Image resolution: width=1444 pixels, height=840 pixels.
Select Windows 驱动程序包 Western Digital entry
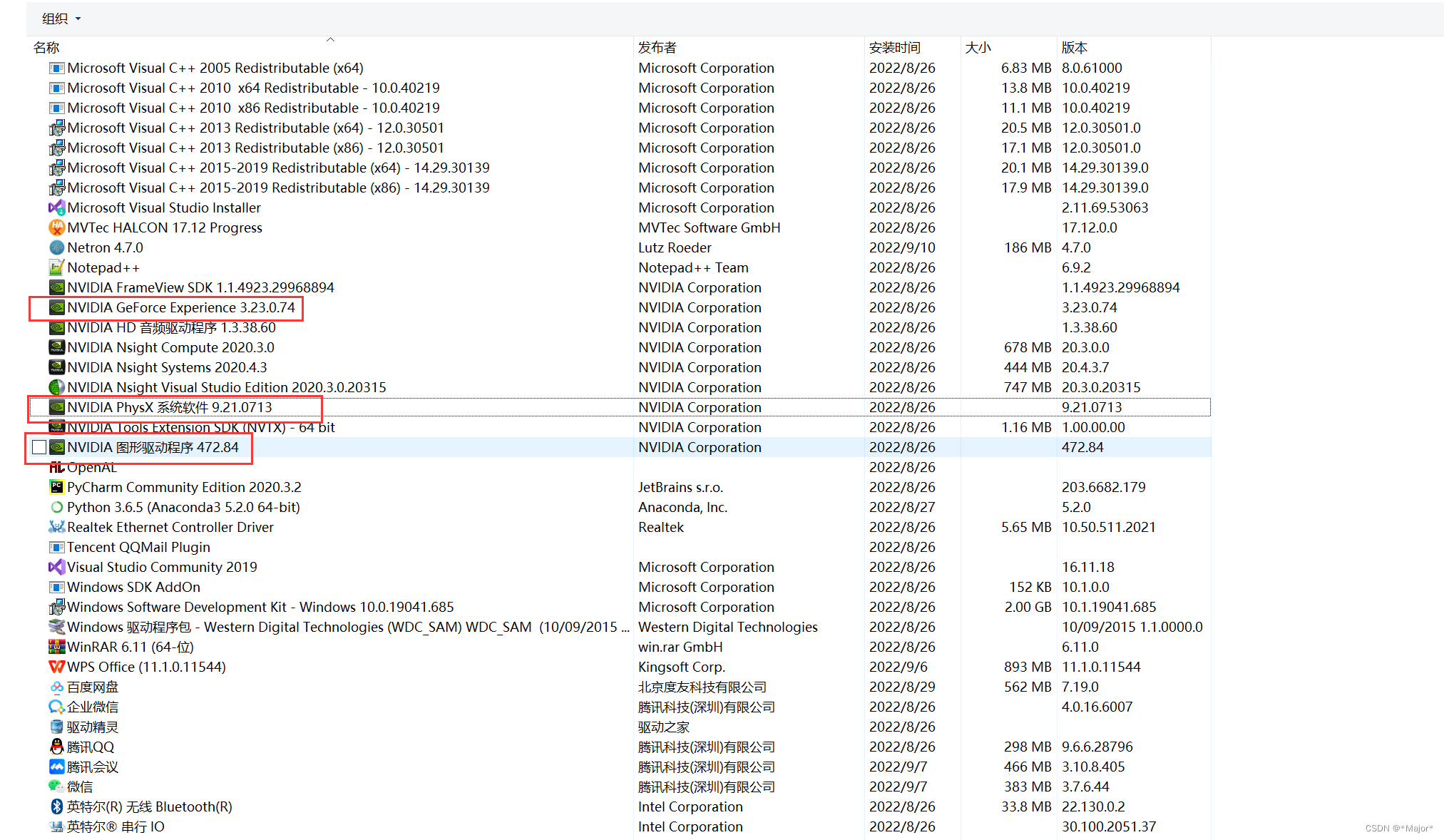click(x=620, y=627)
